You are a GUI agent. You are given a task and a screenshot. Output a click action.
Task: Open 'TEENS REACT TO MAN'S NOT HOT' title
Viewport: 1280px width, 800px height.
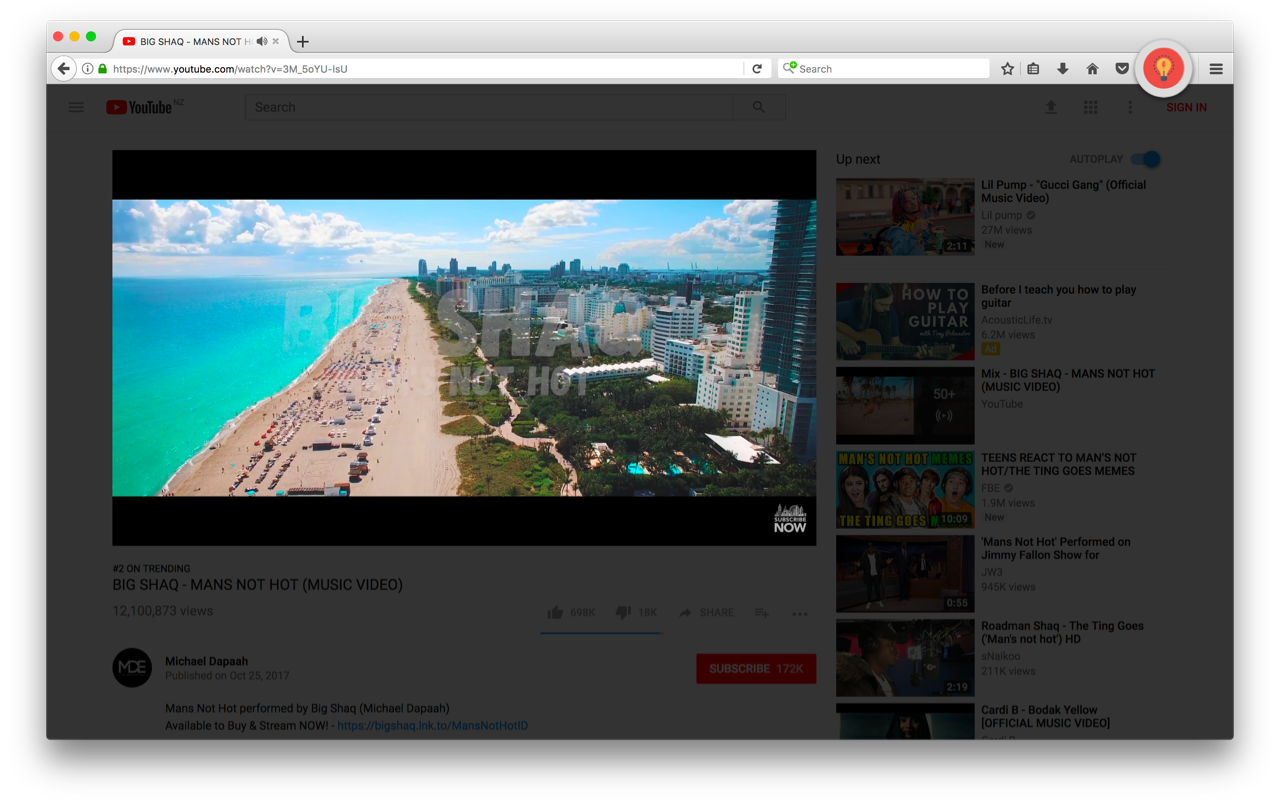click(1059, 464)
